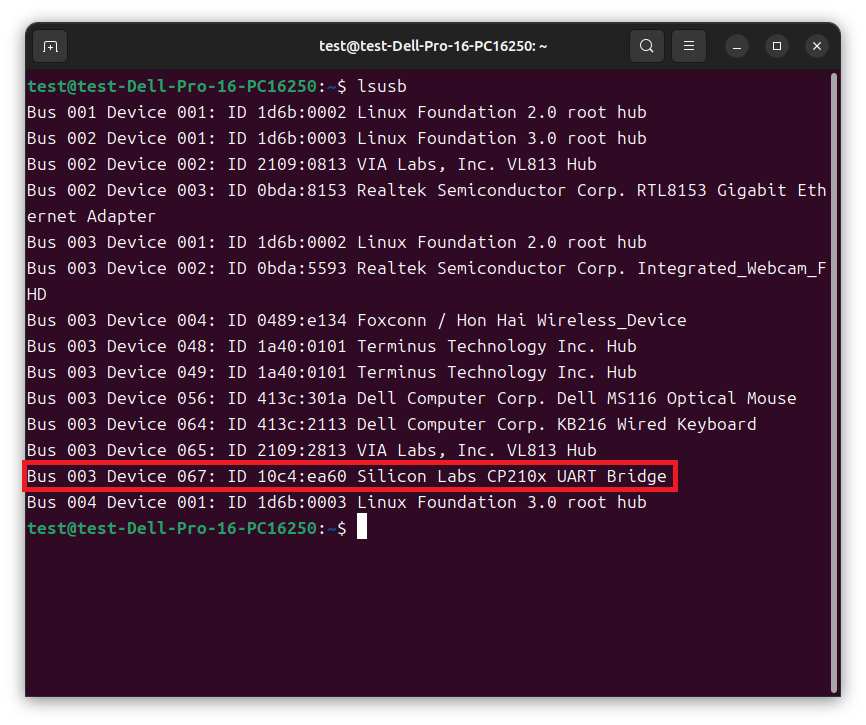Click the bottom shell prompt cursor
The width and height of the screenshot is (866, 725).
coord(362,526)
